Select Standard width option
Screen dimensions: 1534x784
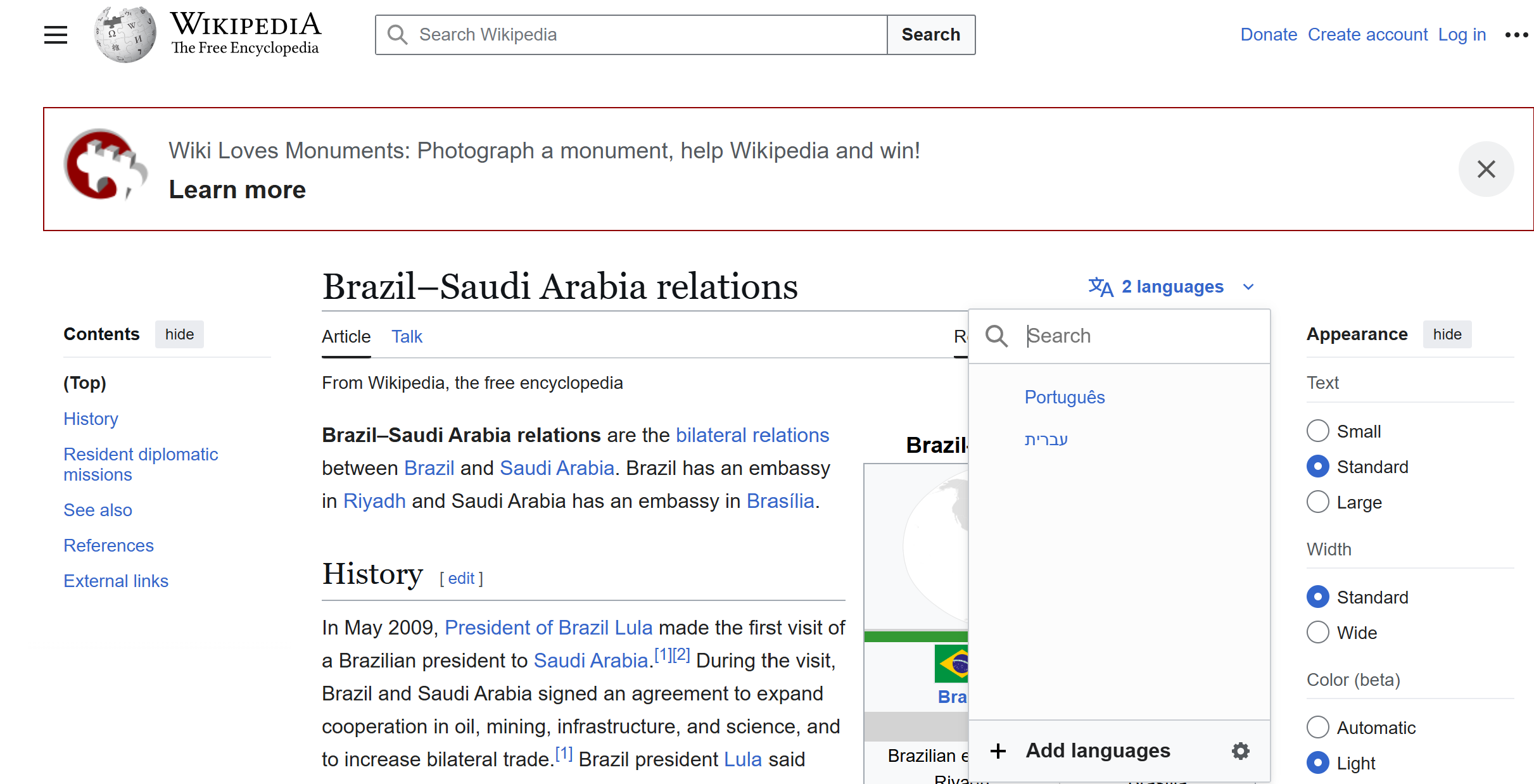pos(1318,597)
